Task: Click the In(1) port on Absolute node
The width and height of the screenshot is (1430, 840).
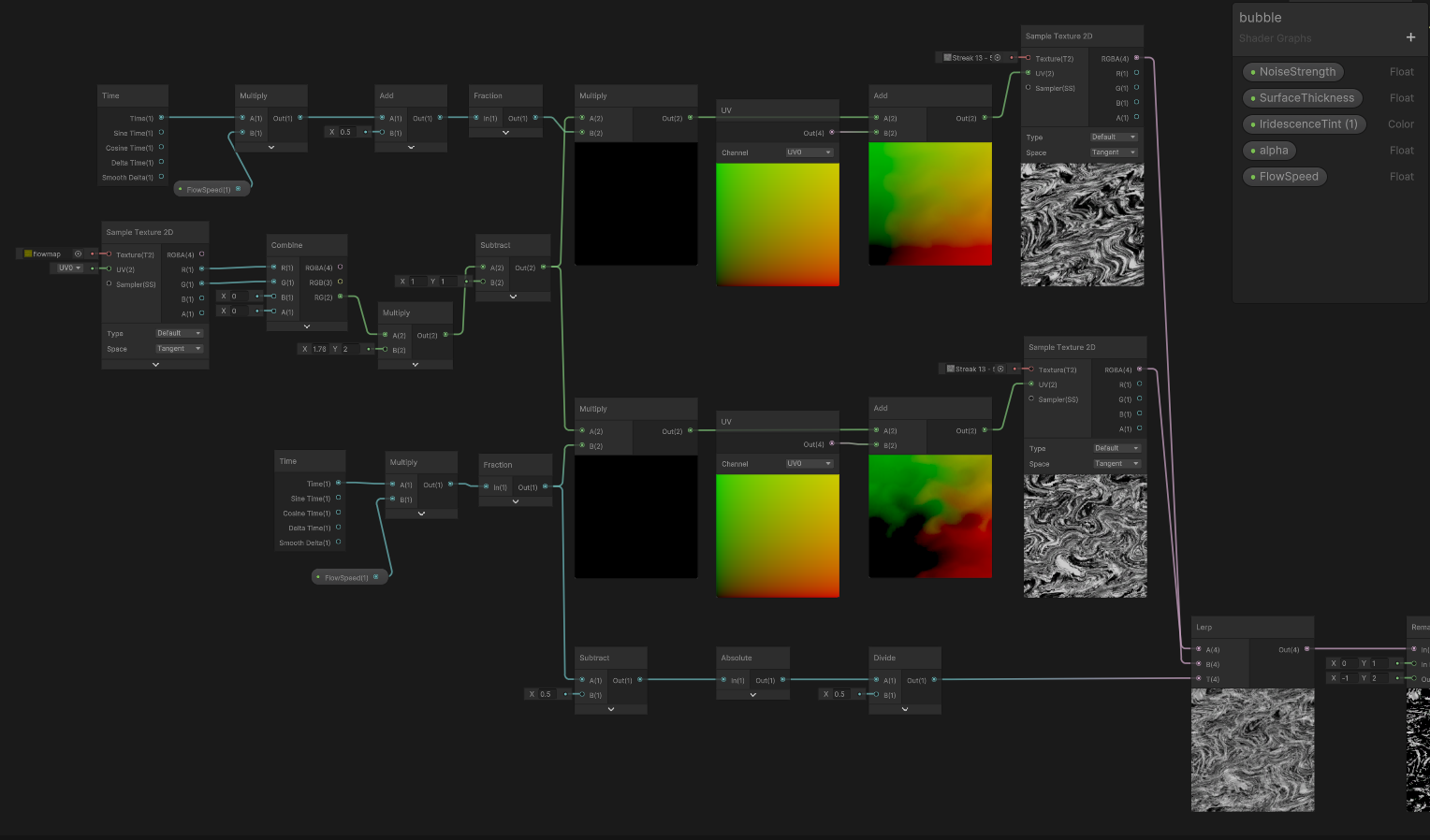Action: 723,680
